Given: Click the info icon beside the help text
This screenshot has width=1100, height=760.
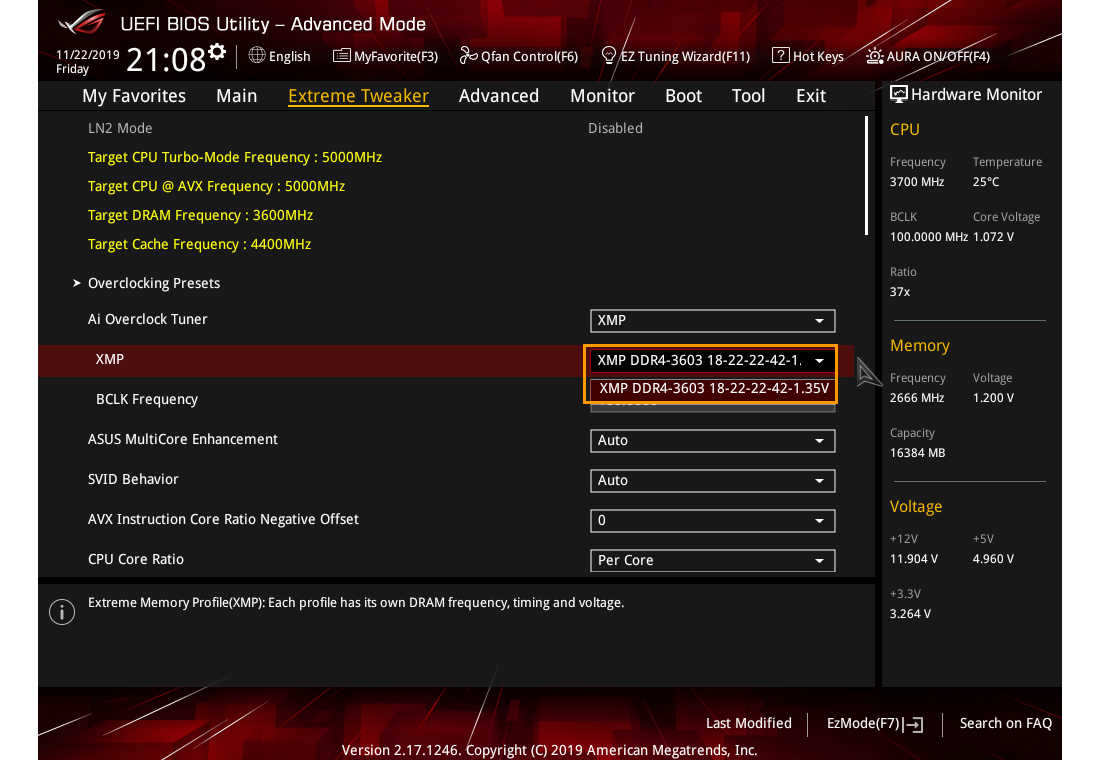Looking at the screenshot, I should coord(62,612).
